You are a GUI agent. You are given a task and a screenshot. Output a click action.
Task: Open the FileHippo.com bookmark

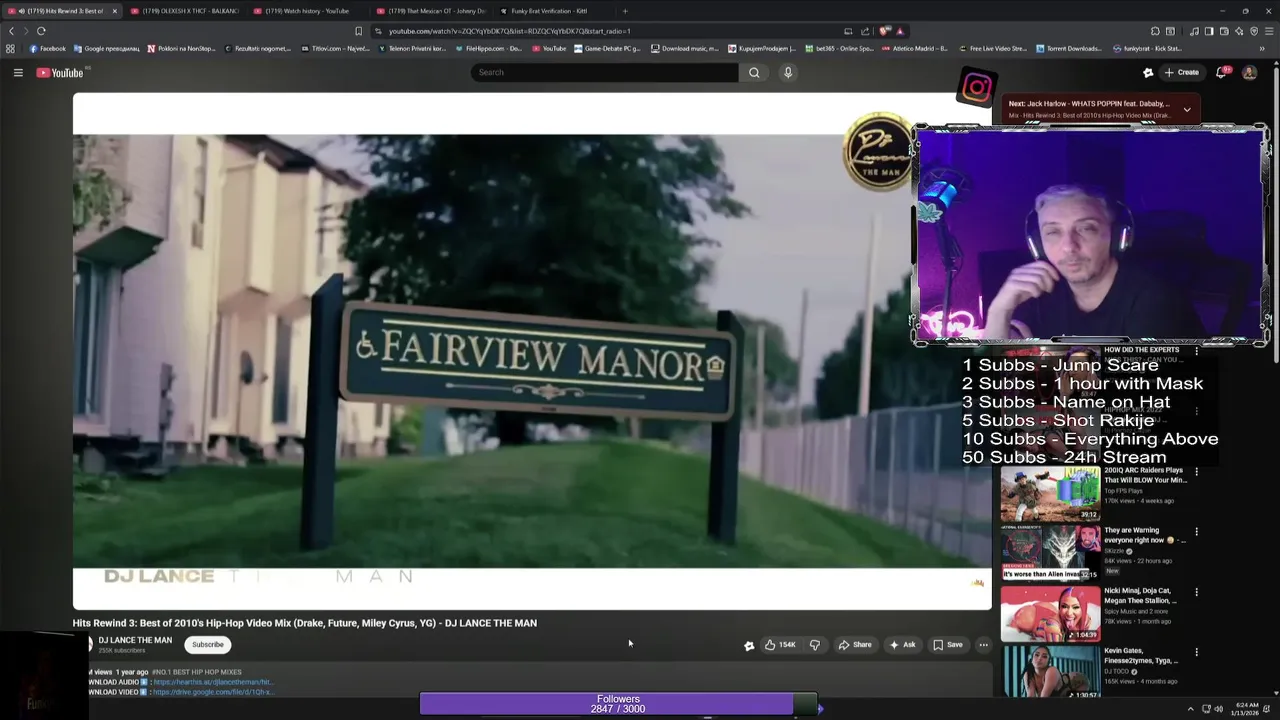pos(488,48)
